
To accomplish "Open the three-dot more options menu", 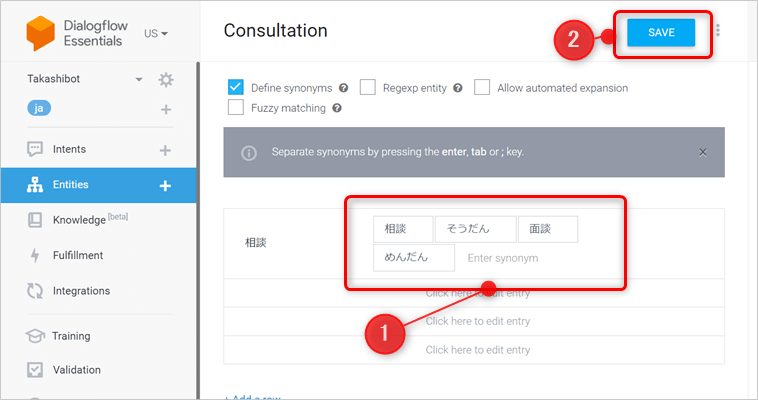I will coord(718,32).
